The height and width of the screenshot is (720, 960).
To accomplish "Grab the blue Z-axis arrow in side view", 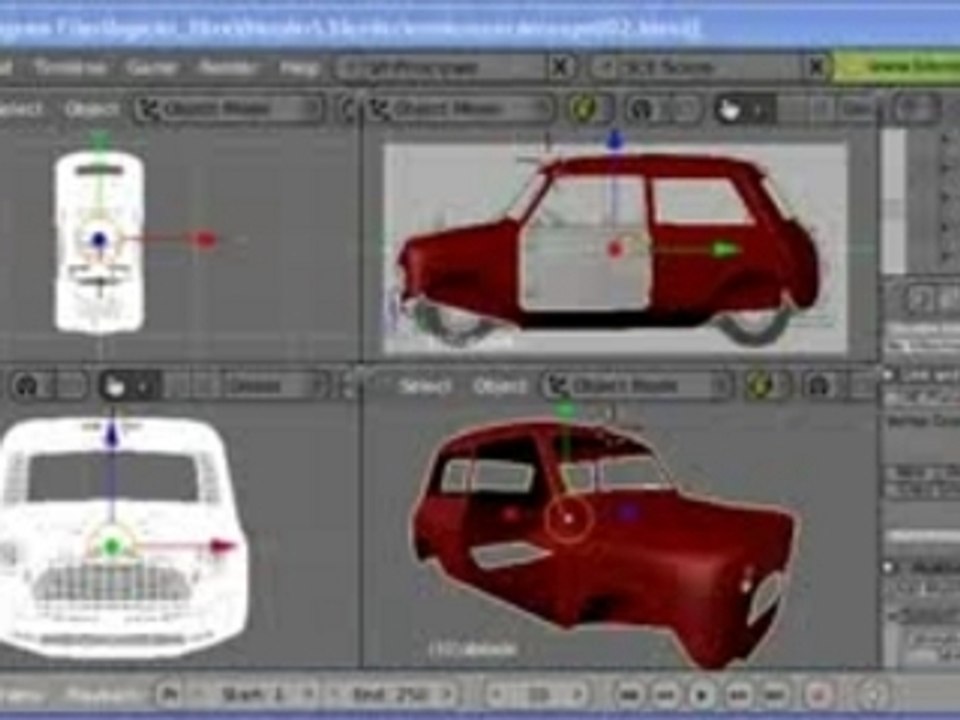I will (x=615, y=141).
